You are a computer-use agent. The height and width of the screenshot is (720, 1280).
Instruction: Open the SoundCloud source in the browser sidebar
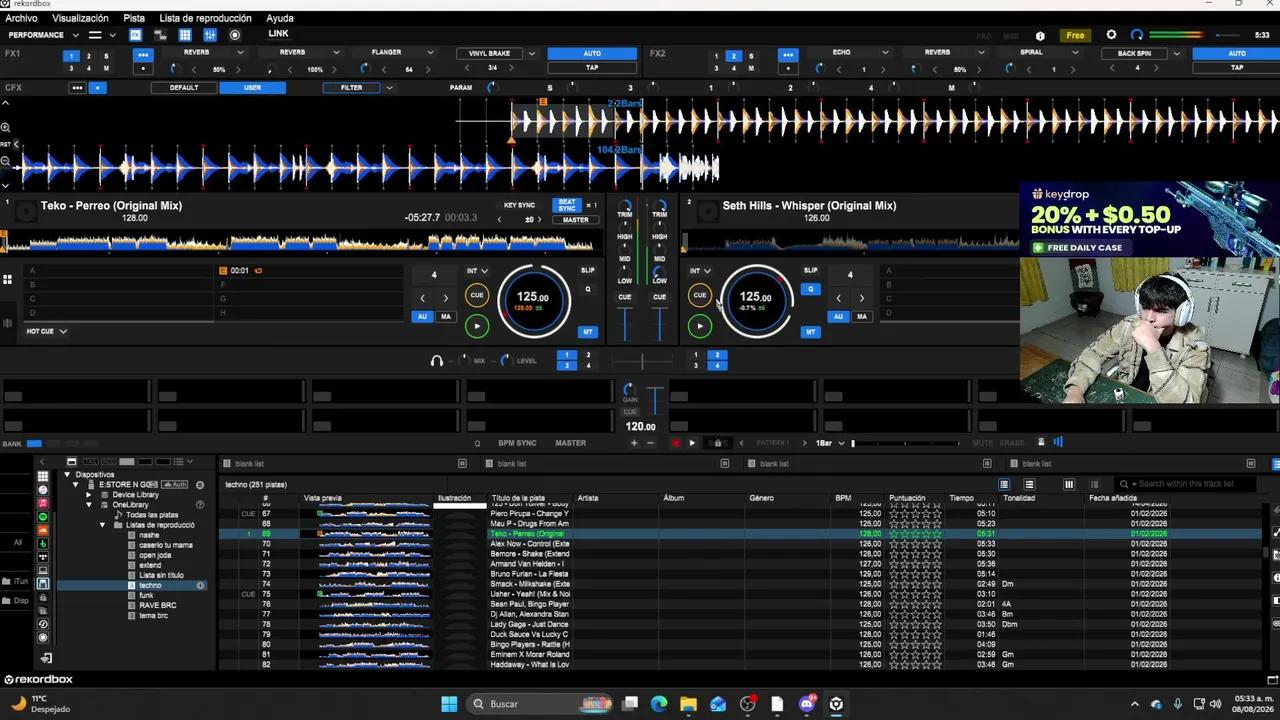(43, 530)
